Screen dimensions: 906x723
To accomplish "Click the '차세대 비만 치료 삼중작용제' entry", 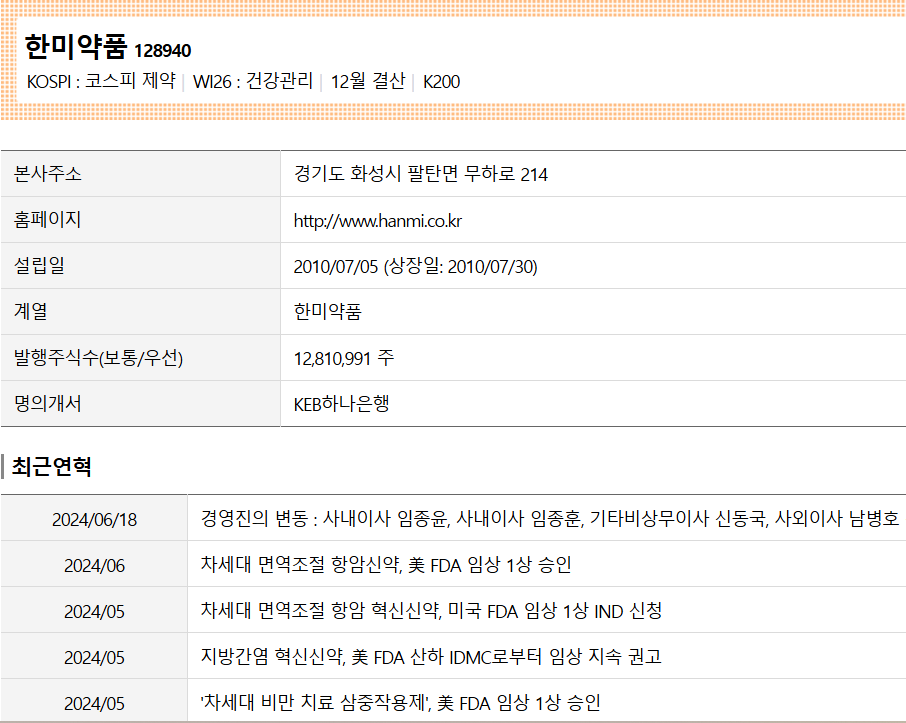I will pos(400,703).
